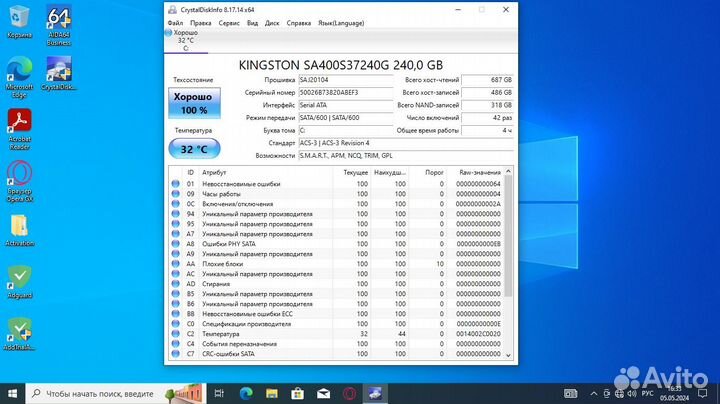
Task: Open the Правка menu
Action: tap(200, 23)
